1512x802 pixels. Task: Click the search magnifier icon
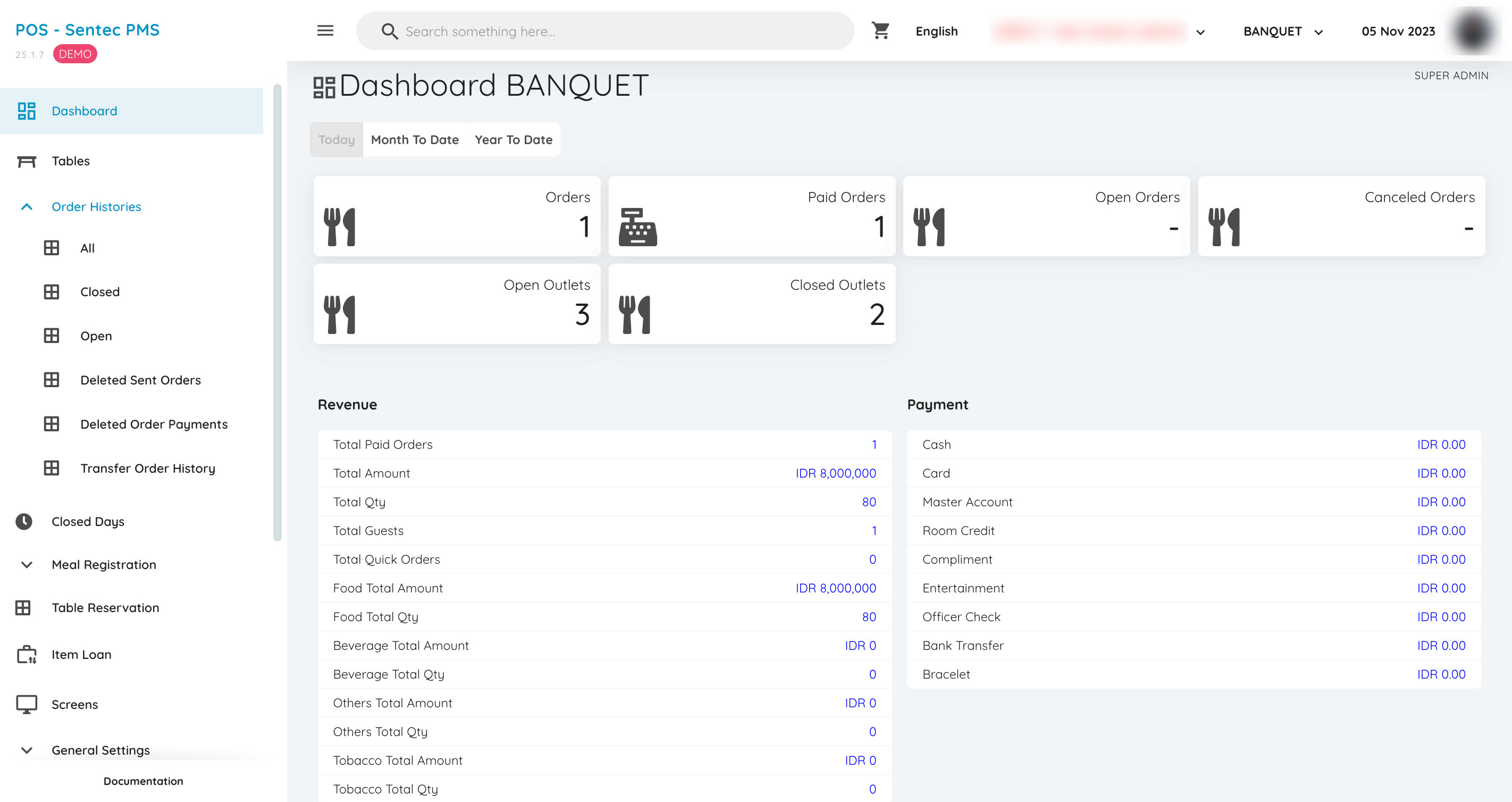click(x=390, y=31)
